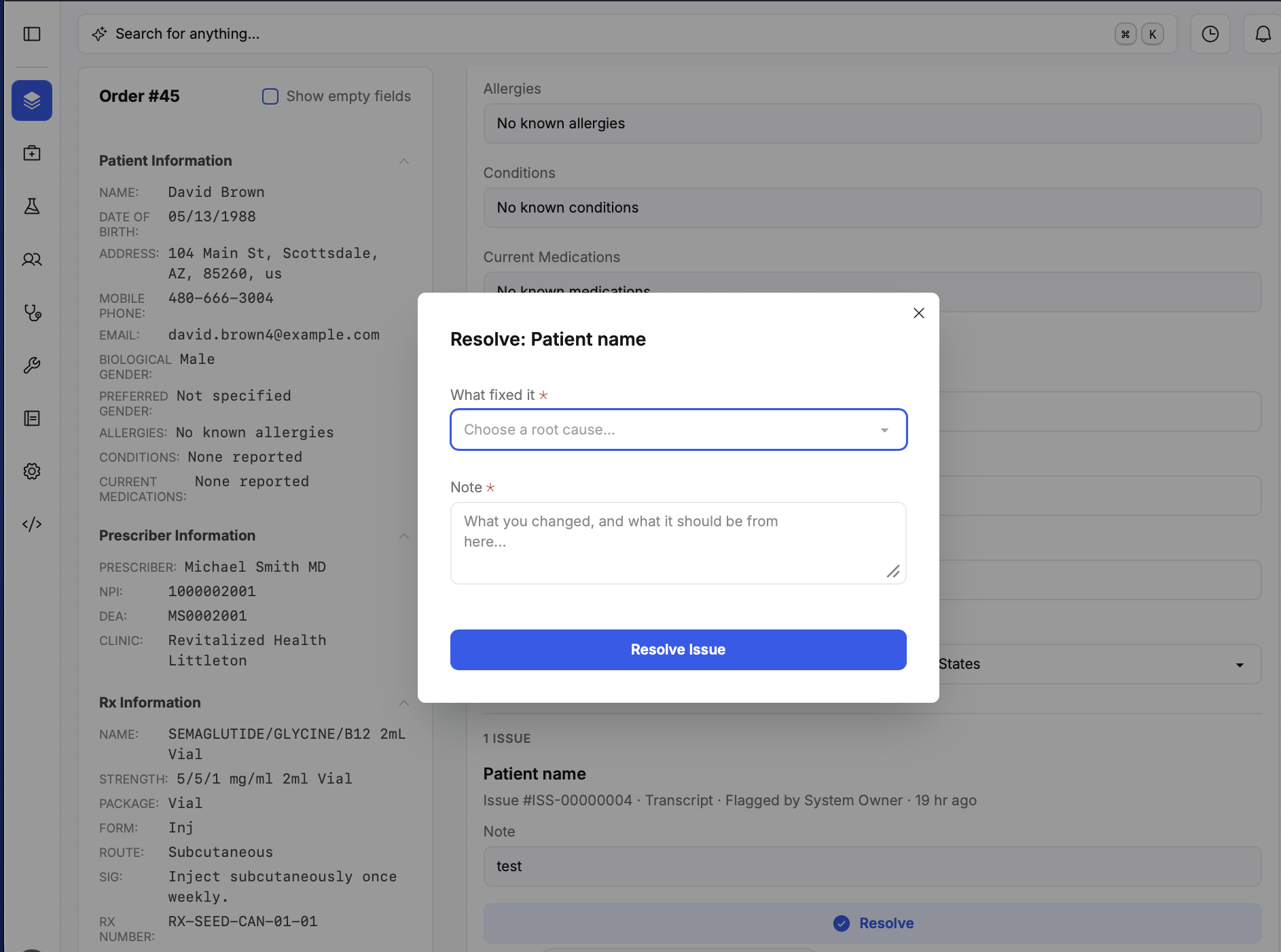Click the Order #45 heading
The image size is (1281, 952).
pos(139,96)
